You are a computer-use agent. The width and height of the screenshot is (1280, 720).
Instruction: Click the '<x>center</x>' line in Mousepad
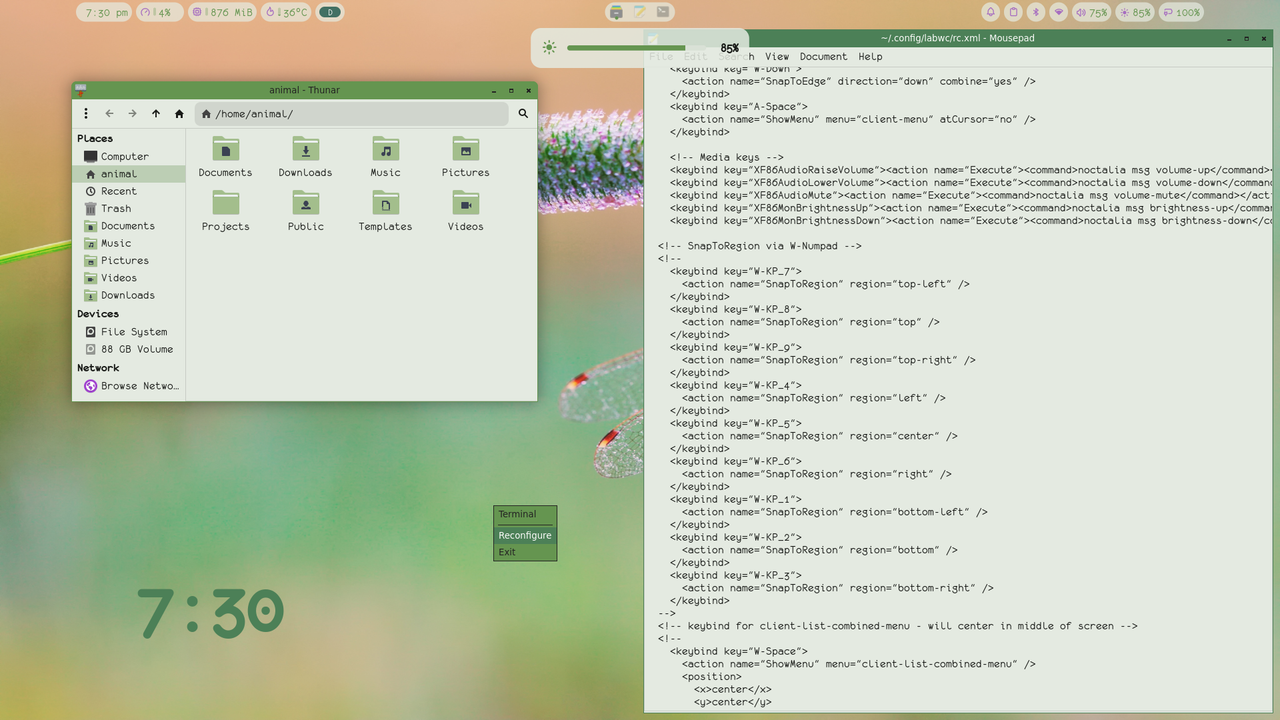click(x=732, y=689)
